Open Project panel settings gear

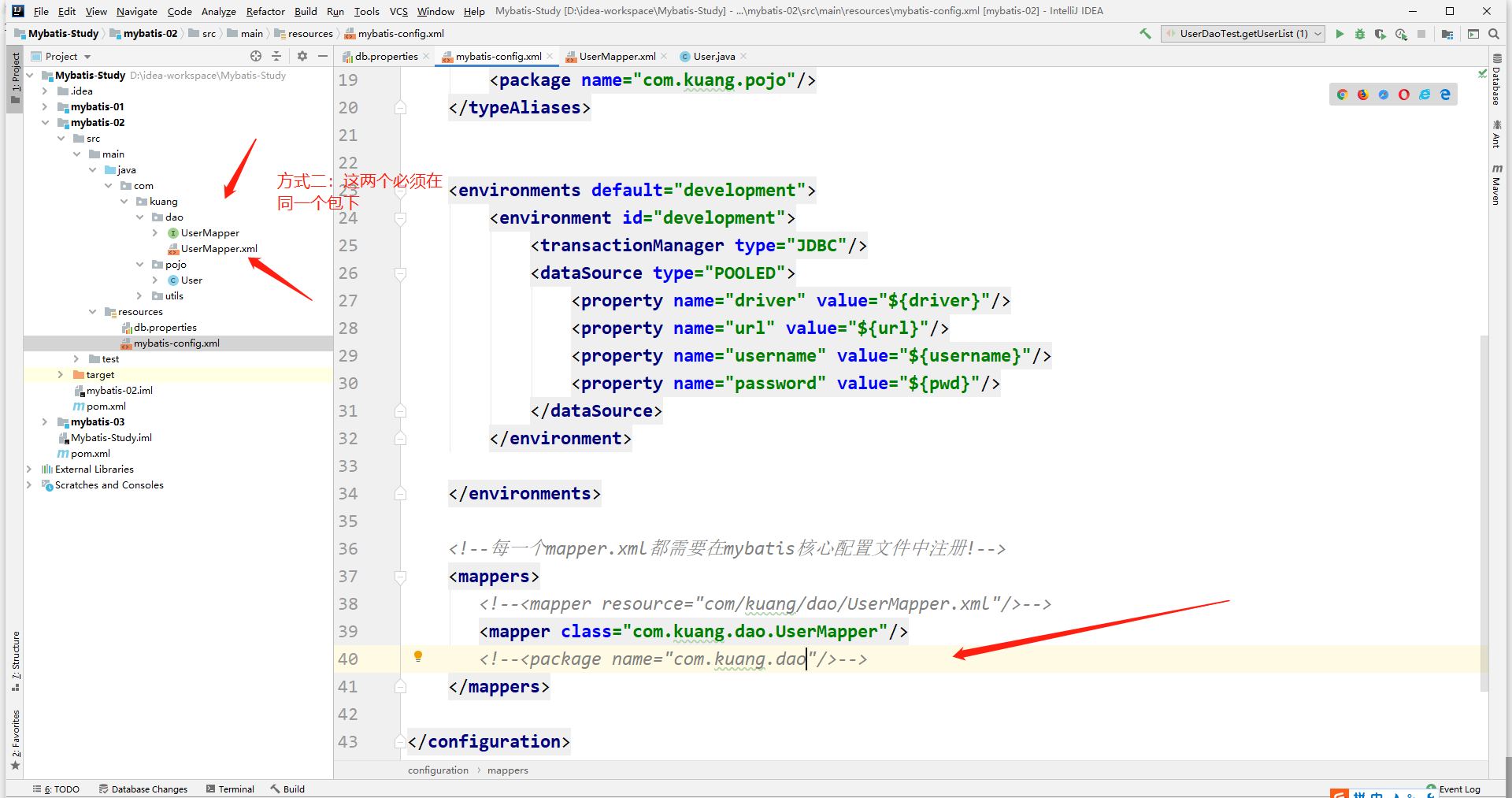pos(302,56)
